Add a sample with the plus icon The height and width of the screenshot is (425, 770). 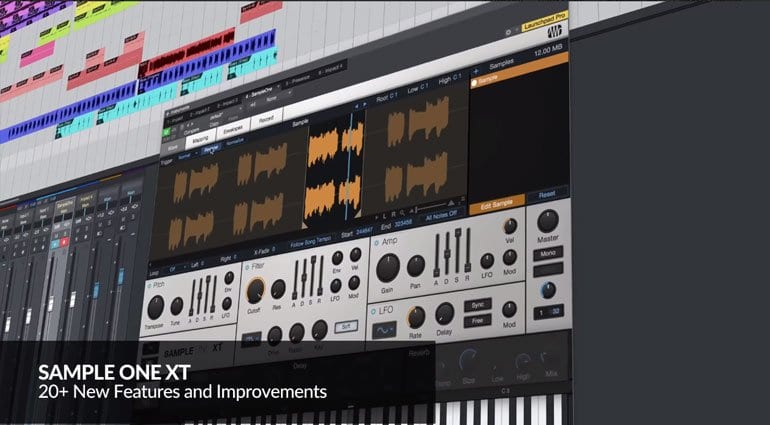pyautogui.click(x=476, y=72)
